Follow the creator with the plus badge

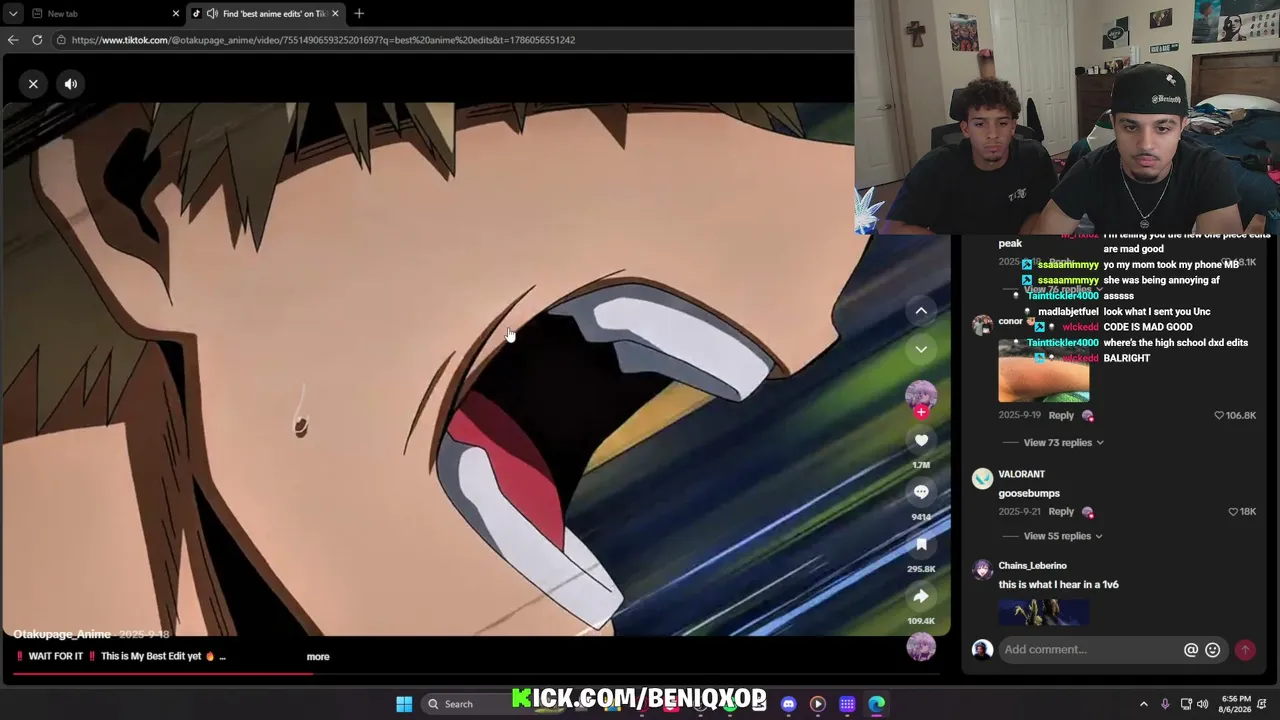coord(921,412)
